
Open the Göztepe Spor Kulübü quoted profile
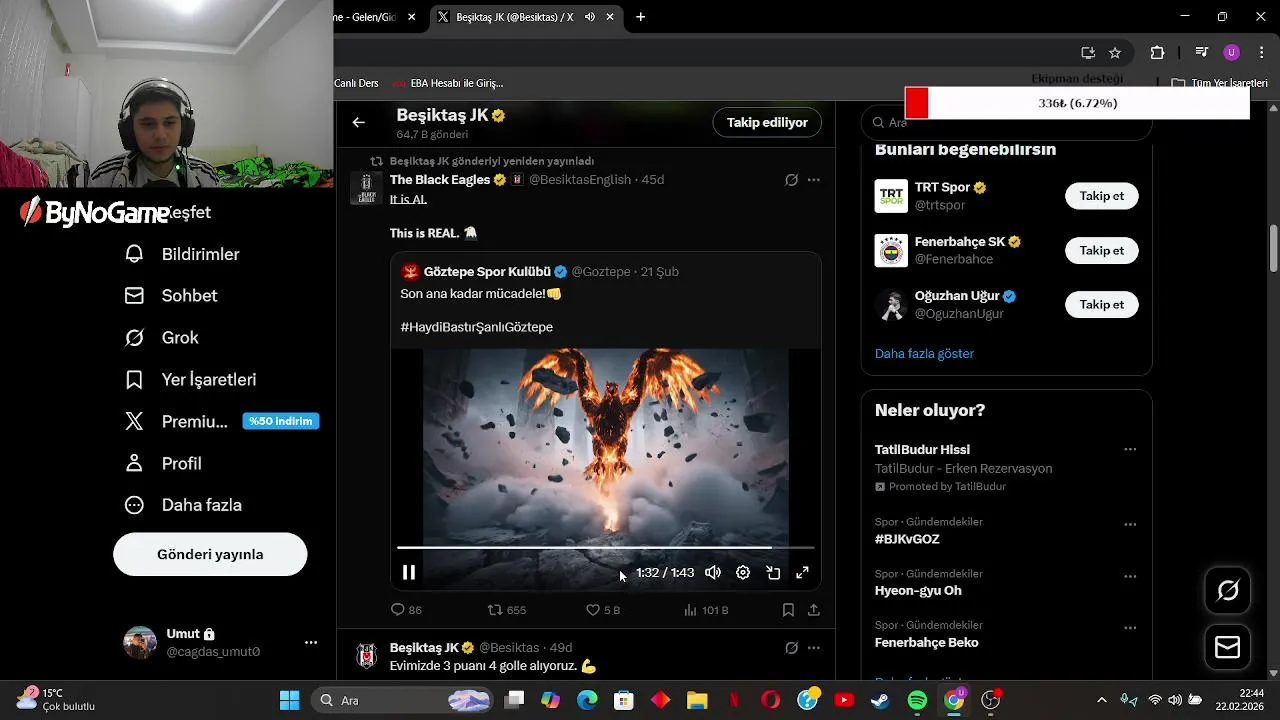click(x=487, y=272)
